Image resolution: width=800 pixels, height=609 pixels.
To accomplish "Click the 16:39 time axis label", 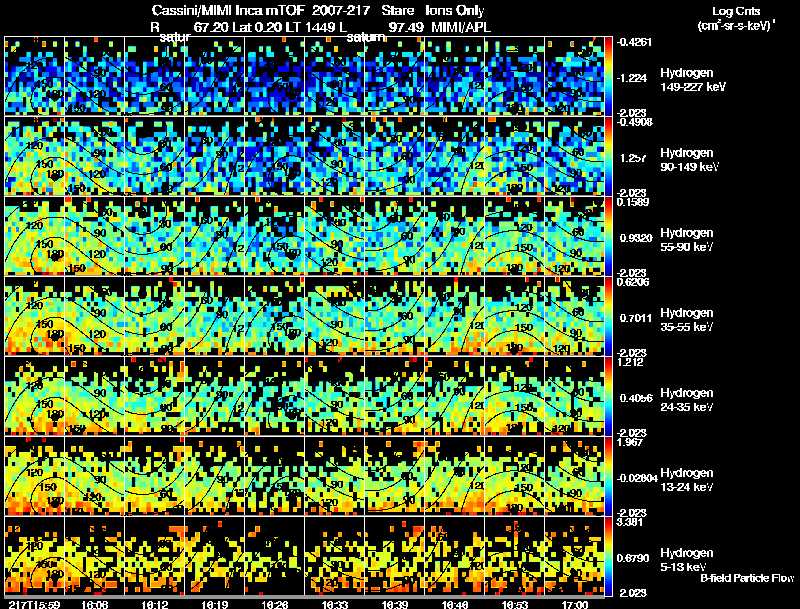I will tap(395, 604).
